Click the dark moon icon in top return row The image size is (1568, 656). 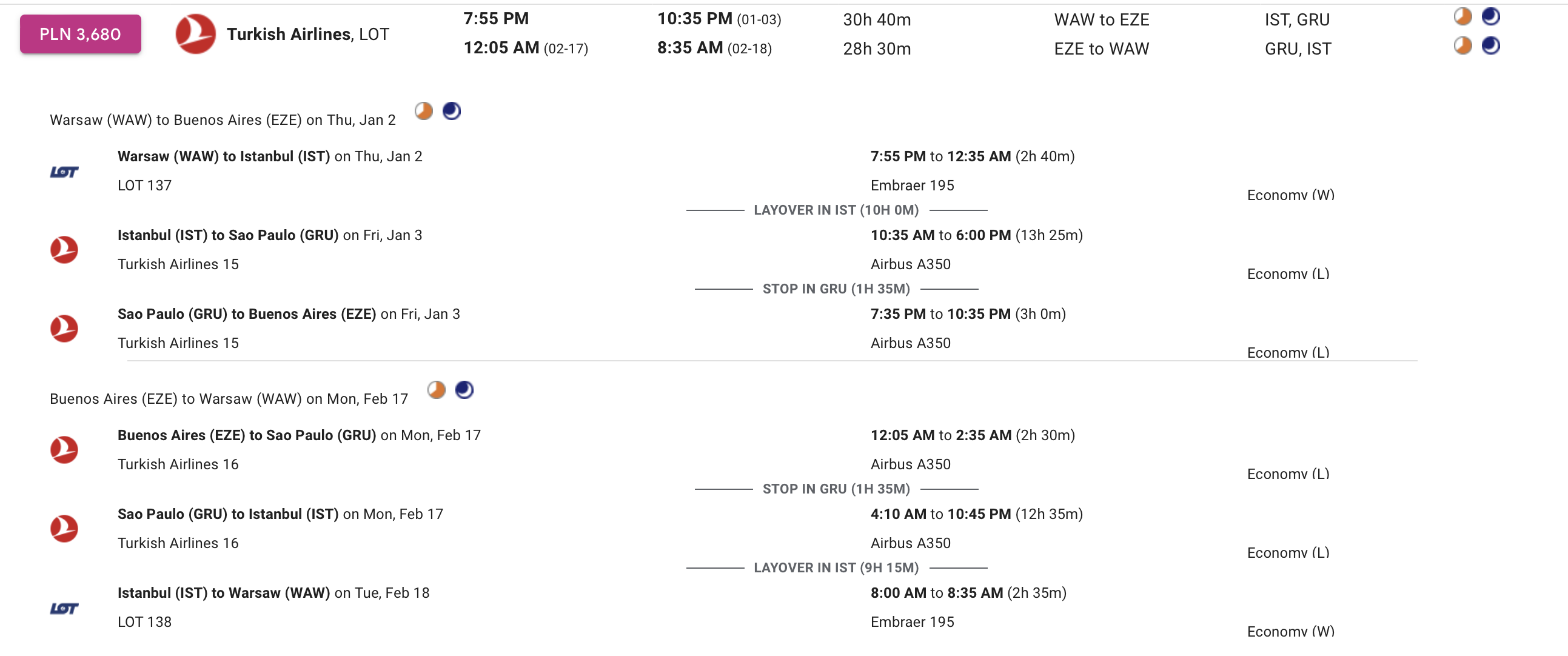tap(1491, 45)
